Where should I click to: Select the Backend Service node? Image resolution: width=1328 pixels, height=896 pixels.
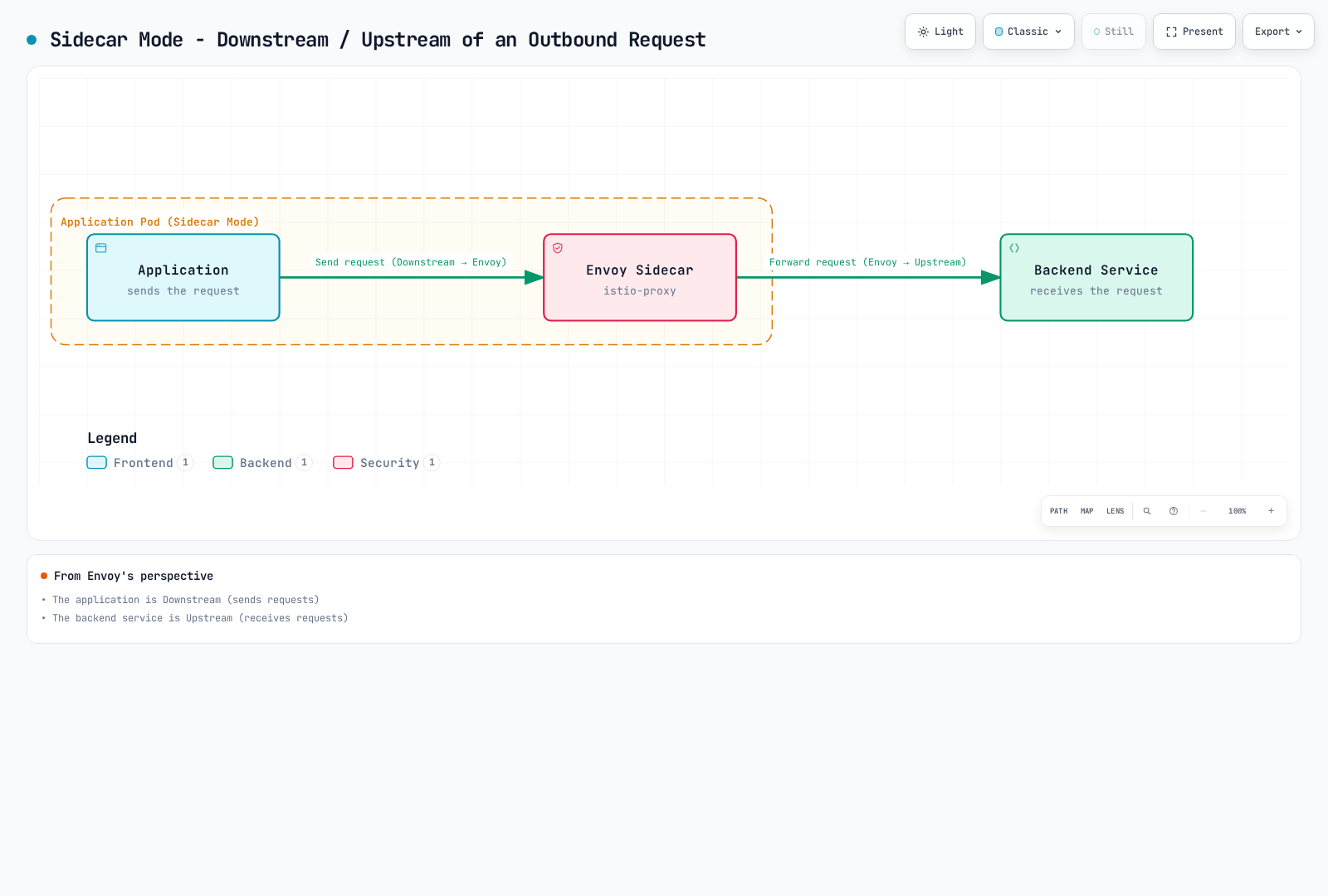pos(1096,277)
